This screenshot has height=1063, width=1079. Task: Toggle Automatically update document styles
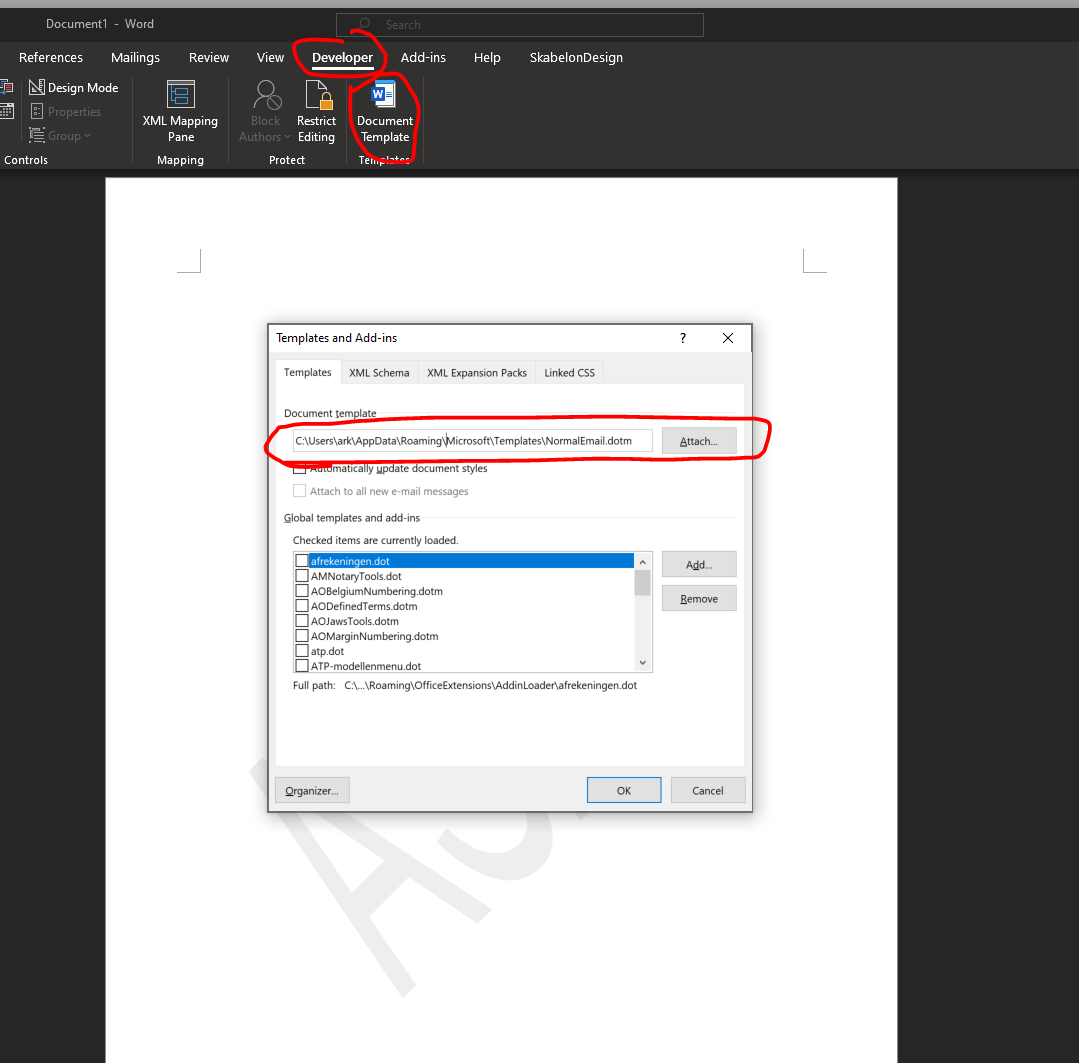point(299,469)
